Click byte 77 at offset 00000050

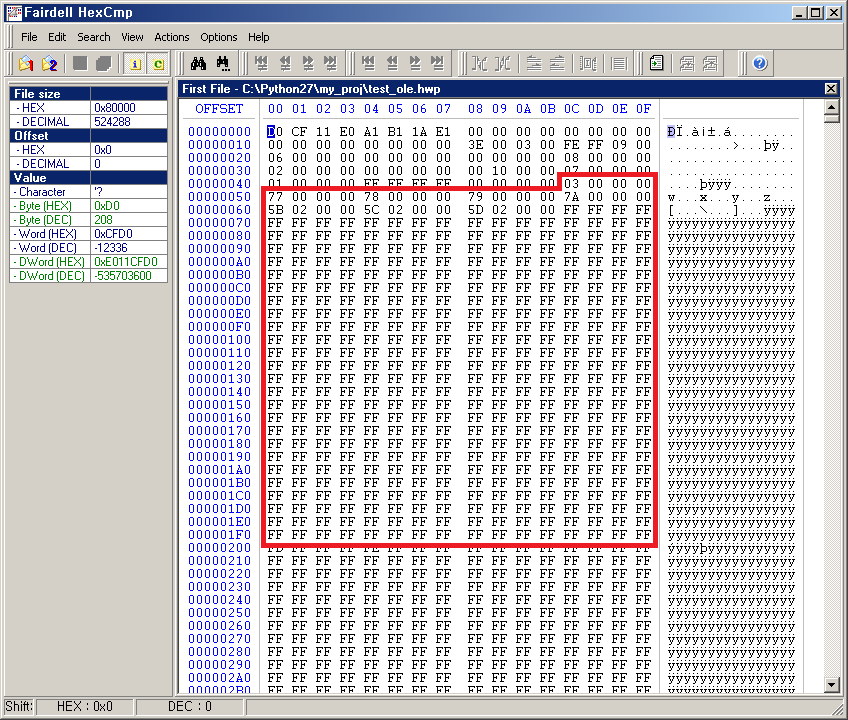pyautogui.click(x=275, y=196)
